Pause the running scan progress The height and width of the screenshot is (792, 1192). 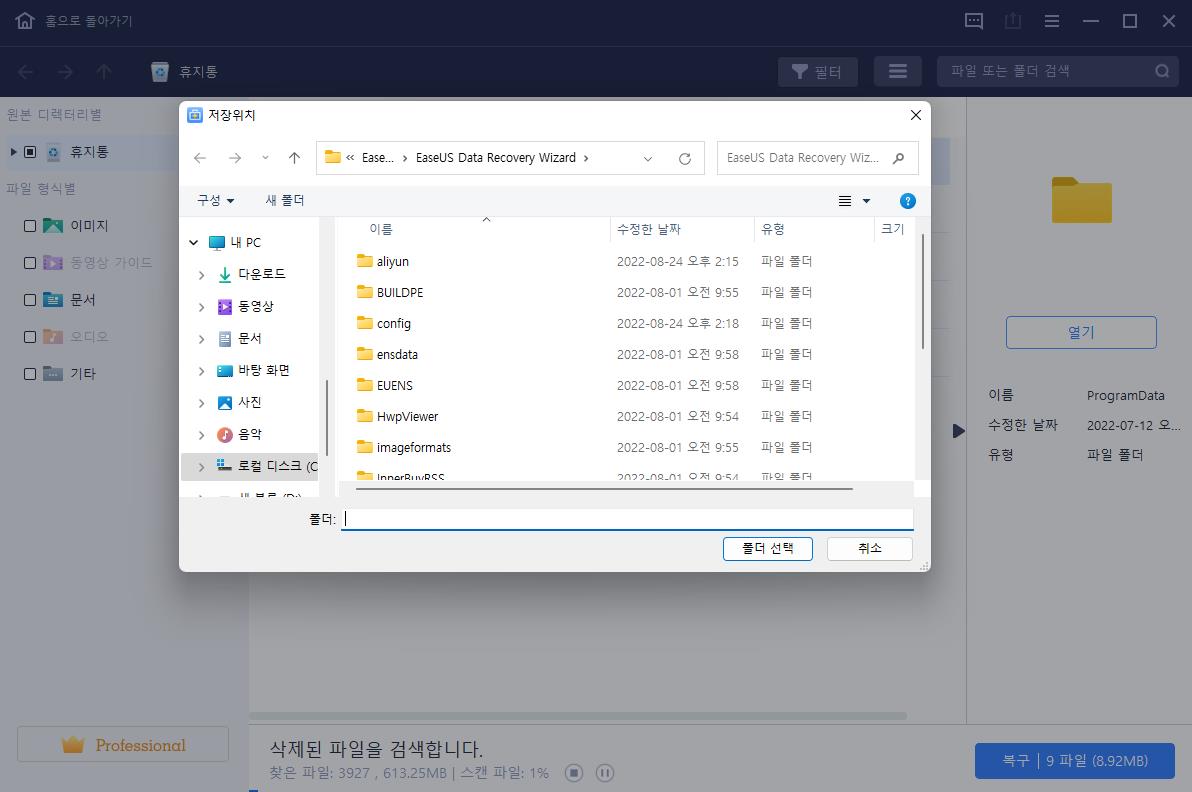point(605,772)
